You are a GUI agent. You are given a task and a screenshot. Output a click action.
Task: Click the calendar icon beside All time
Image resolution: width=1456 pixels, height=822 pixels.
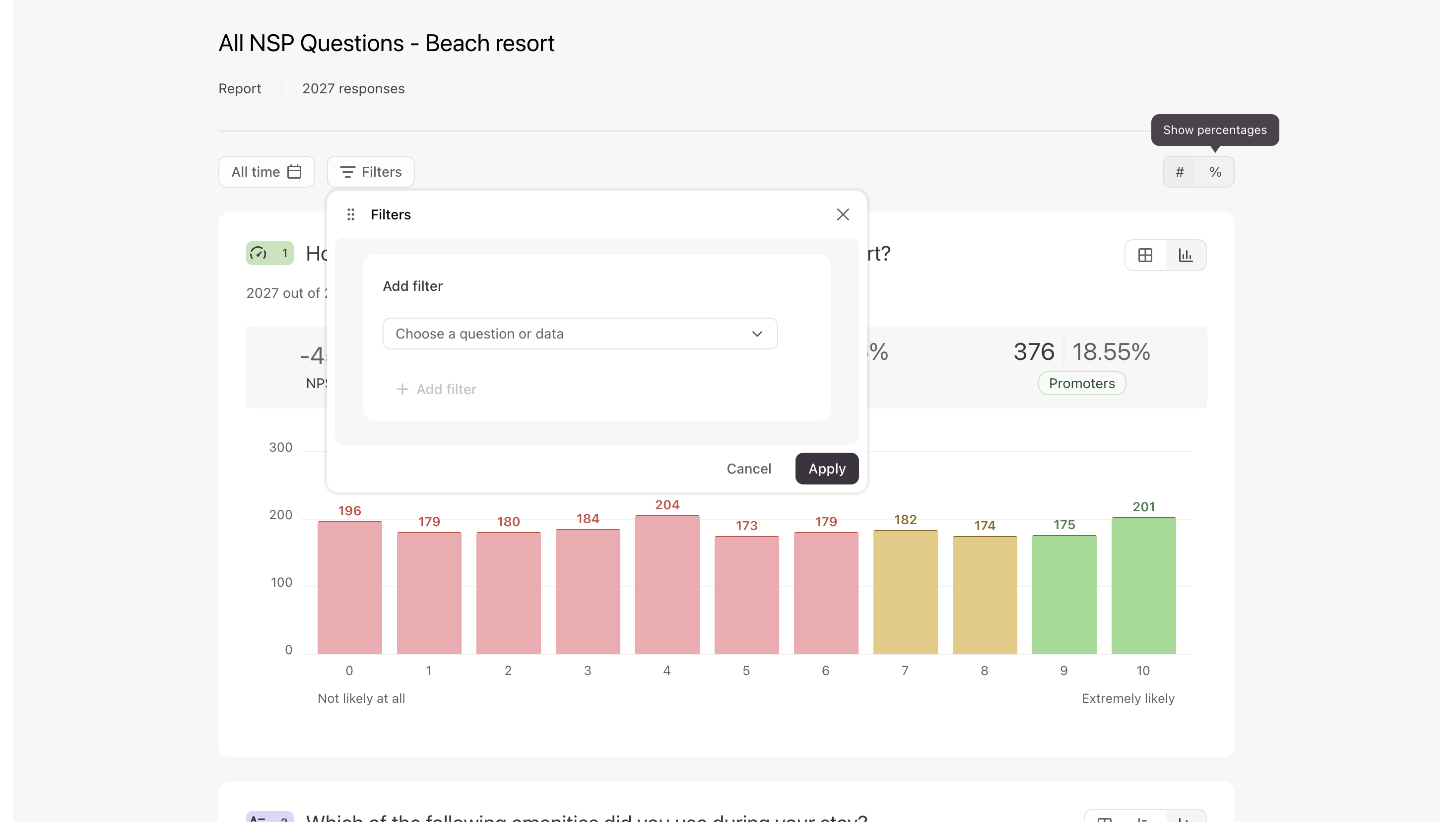pos(294,171)
